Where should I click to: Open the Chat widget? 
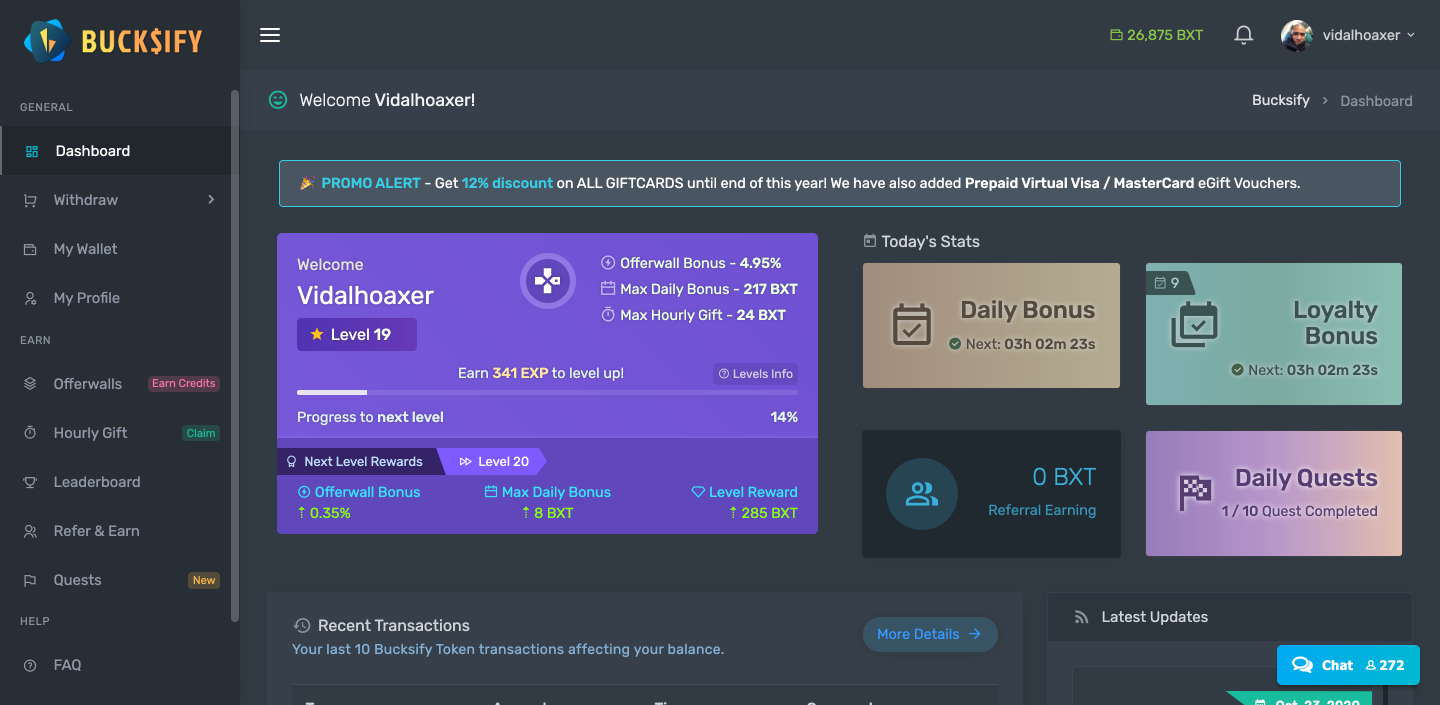point(1348,665)
